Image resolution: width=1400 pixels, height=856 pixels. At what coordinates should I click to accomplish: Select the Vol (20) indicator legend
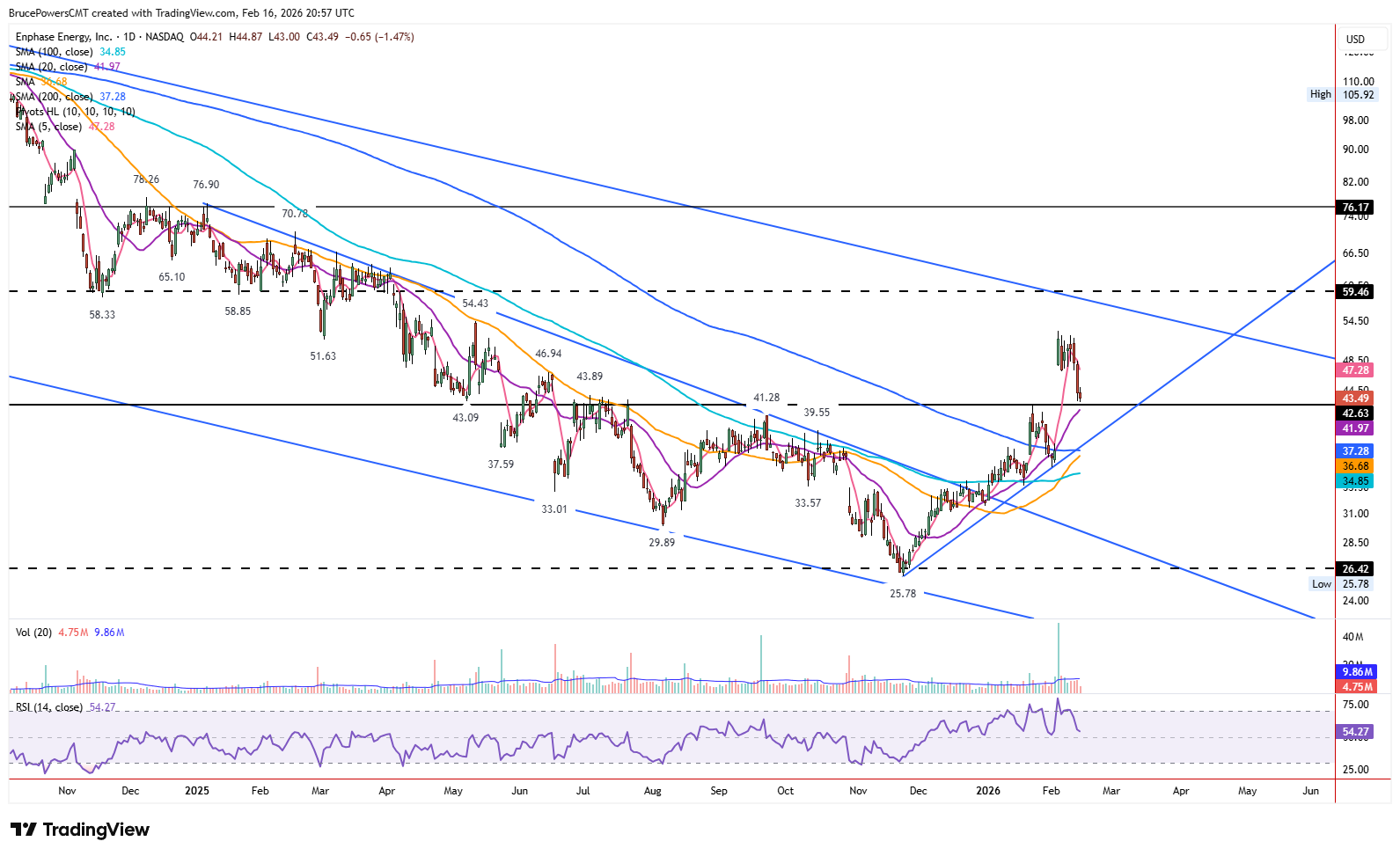33,633
